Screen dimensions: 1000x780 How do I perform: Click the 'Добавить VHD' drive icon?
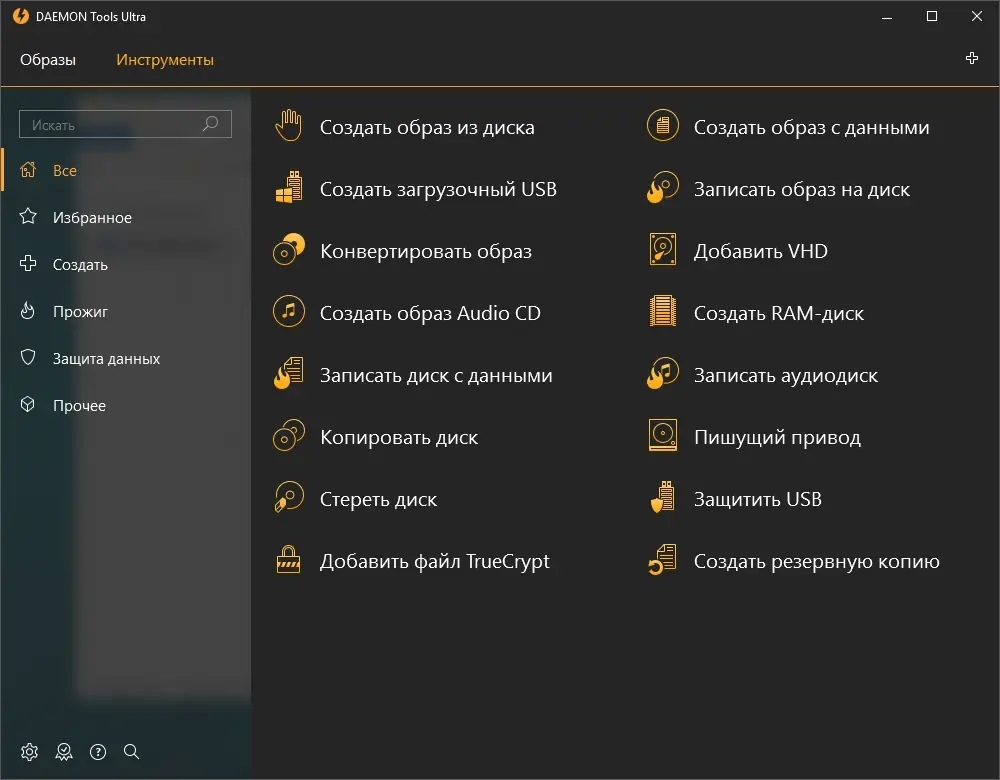coord(663,251)
